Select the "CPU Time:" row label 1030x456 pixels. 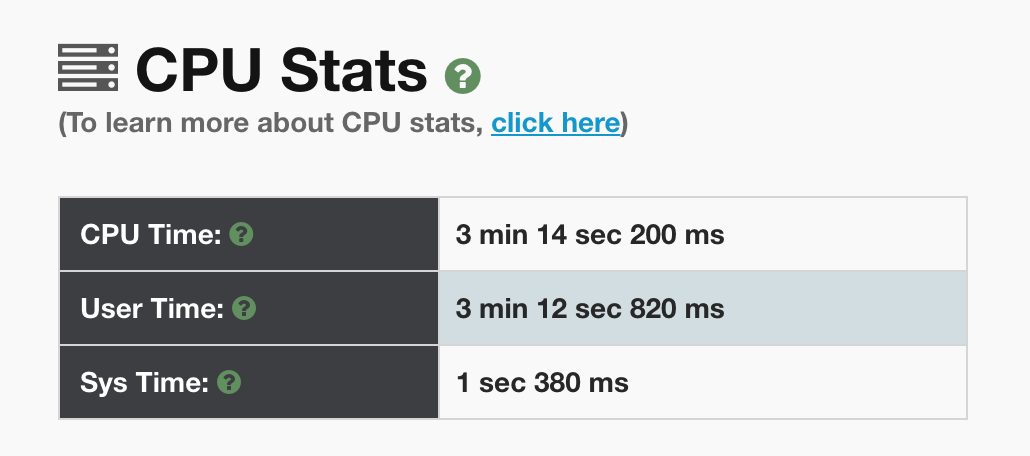[x=150, y=235]
